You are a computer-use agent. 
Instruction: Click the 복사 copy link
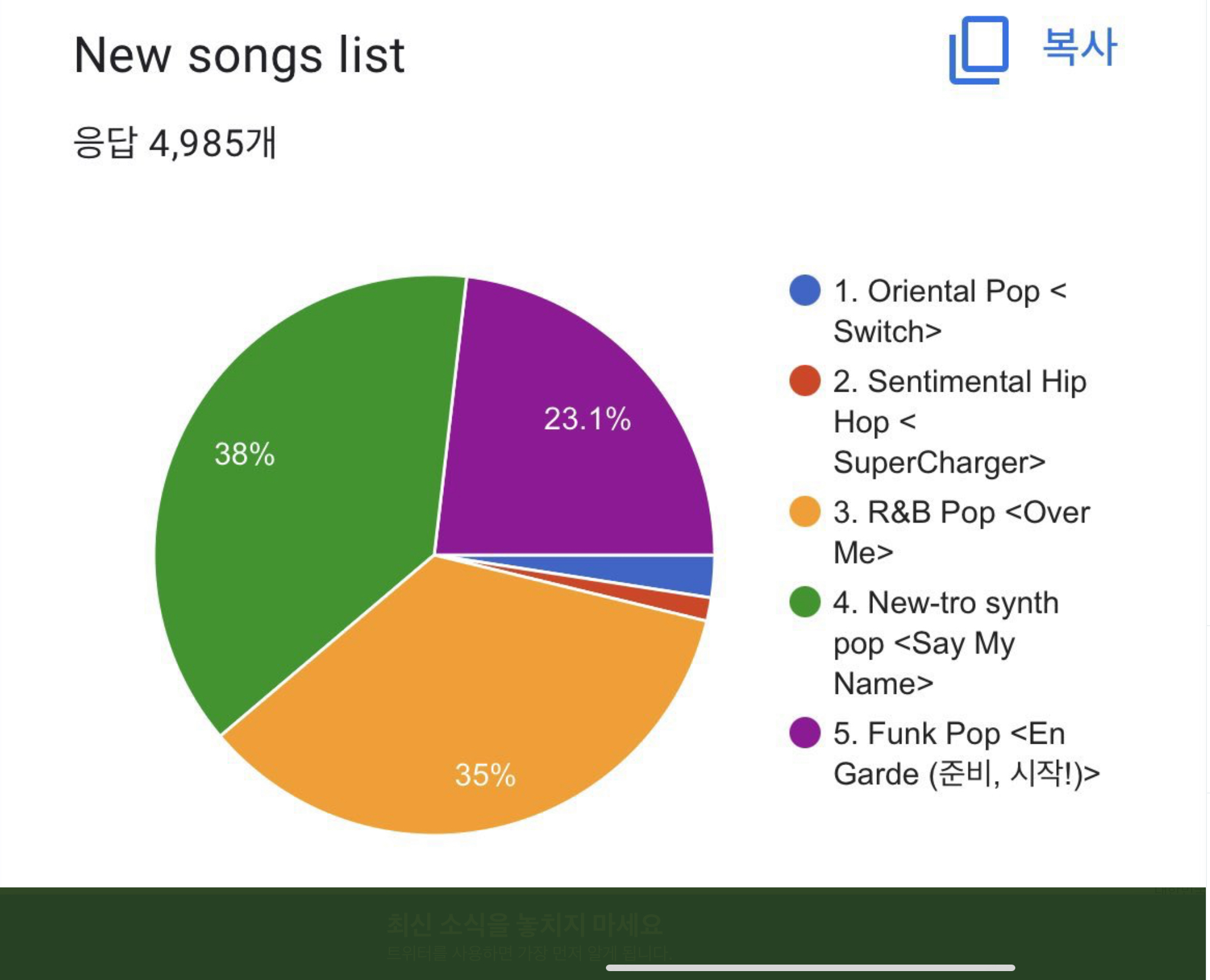[x=1079, y=46]
